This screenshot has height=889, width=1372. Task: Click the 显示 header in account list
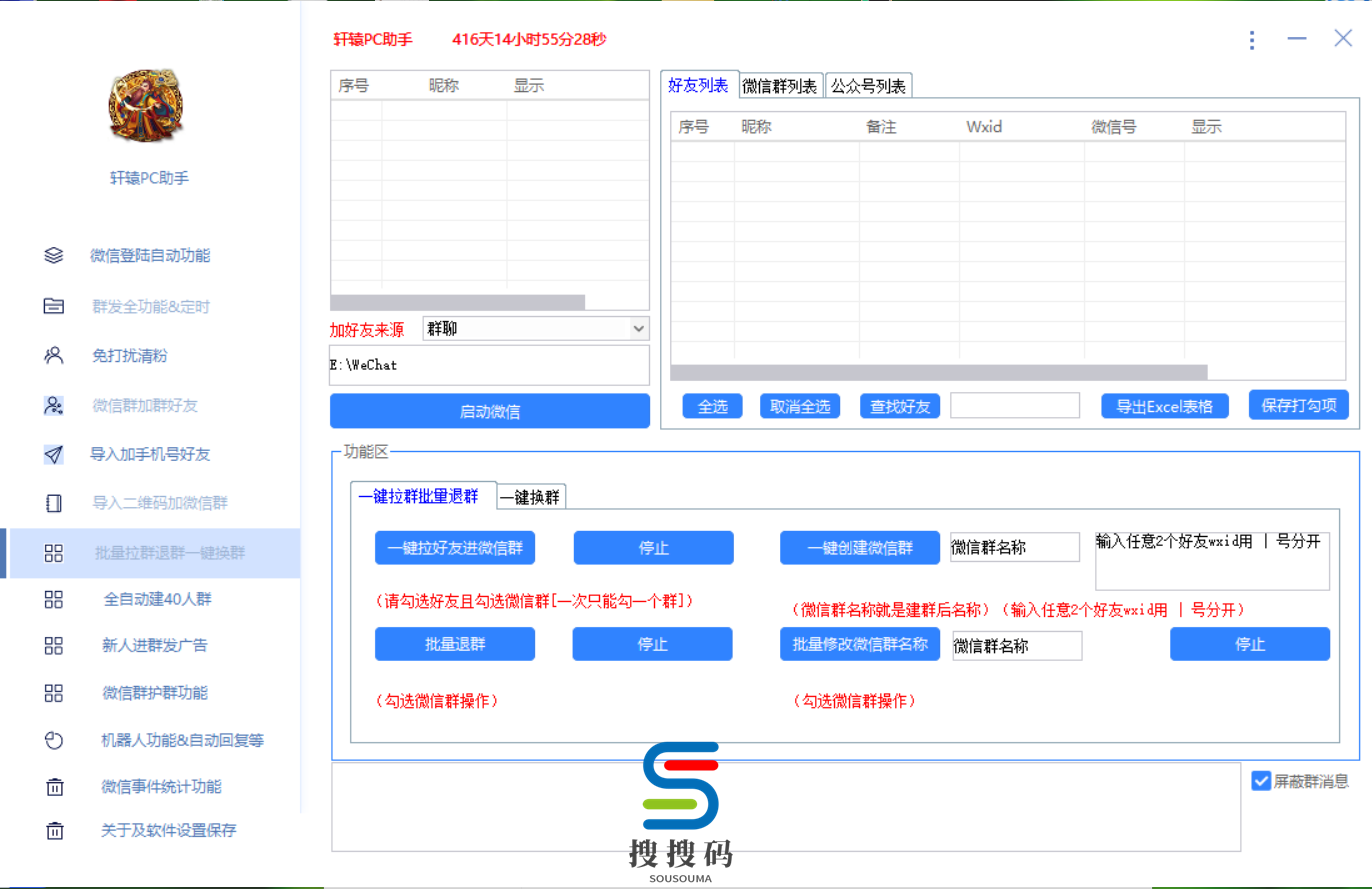[529, 86]
